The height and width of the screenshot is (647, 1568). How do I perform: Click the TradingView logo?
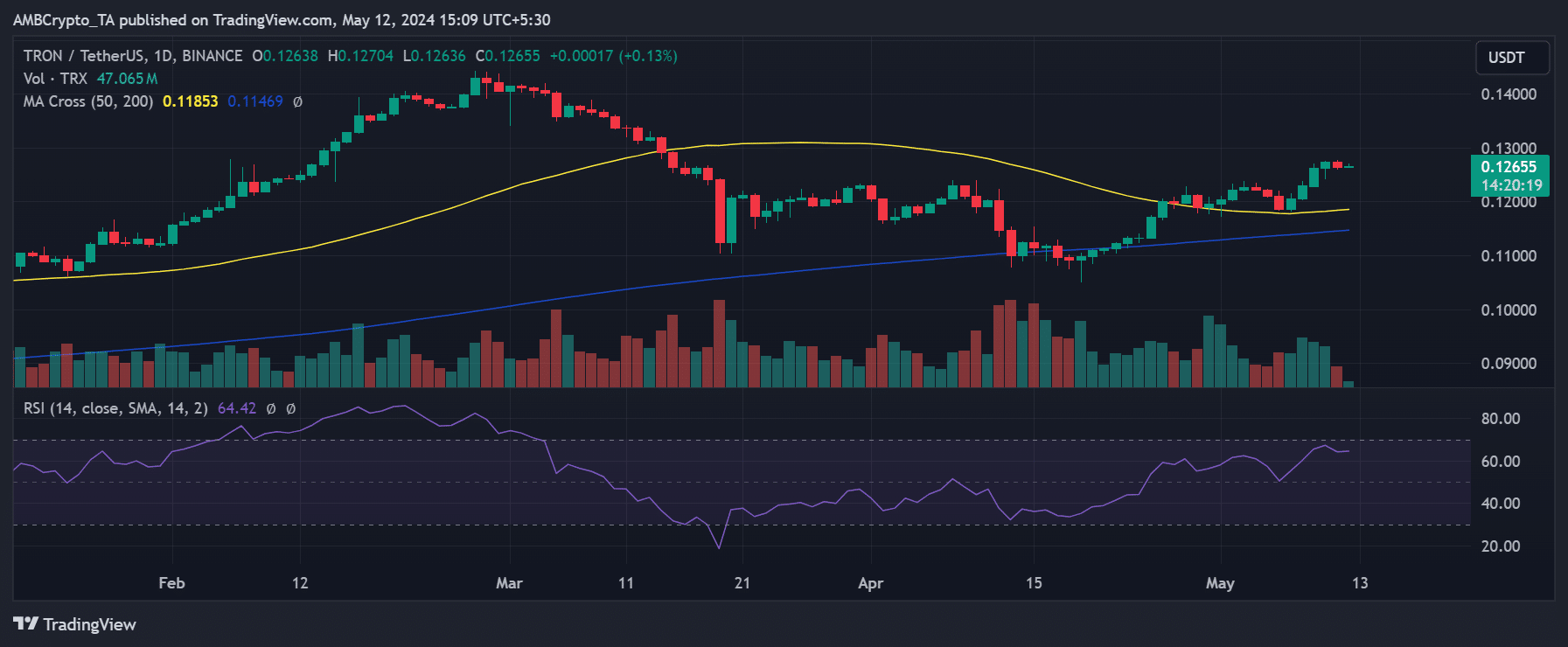(75, 624)
